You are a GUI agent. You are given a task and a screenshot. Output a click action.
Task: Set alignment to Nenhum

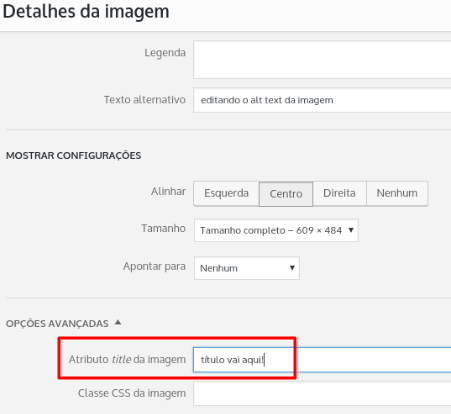[x=397, y=193]
